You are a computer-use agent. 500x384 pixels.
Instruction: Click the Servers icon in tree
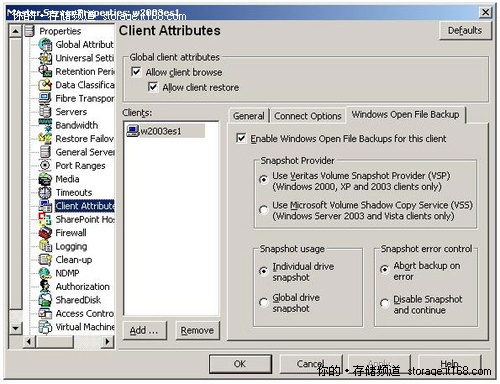[x=45, y=112]
